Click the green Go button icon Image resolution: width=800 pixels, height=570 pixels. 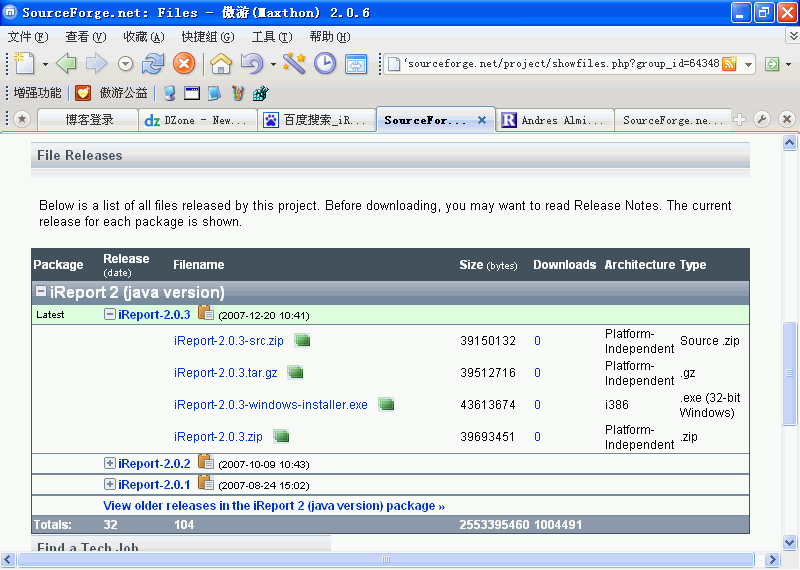pos(772,64)
